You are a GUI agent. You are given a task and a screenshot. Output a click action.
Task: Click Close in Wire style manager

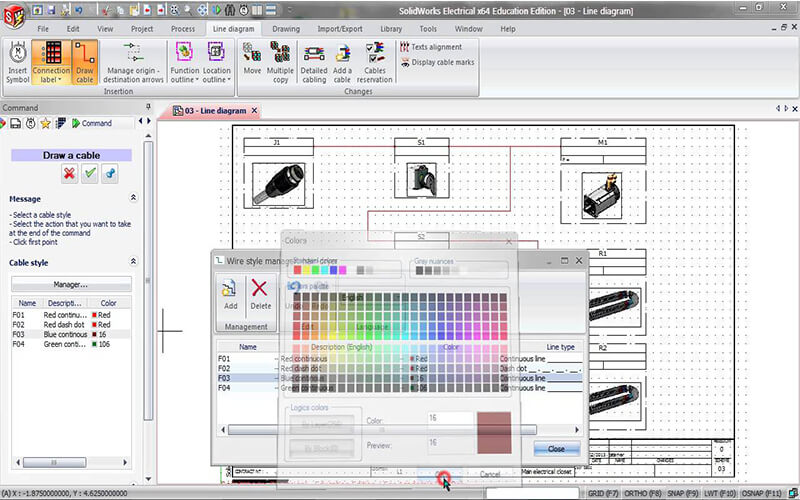click(556, 449)
